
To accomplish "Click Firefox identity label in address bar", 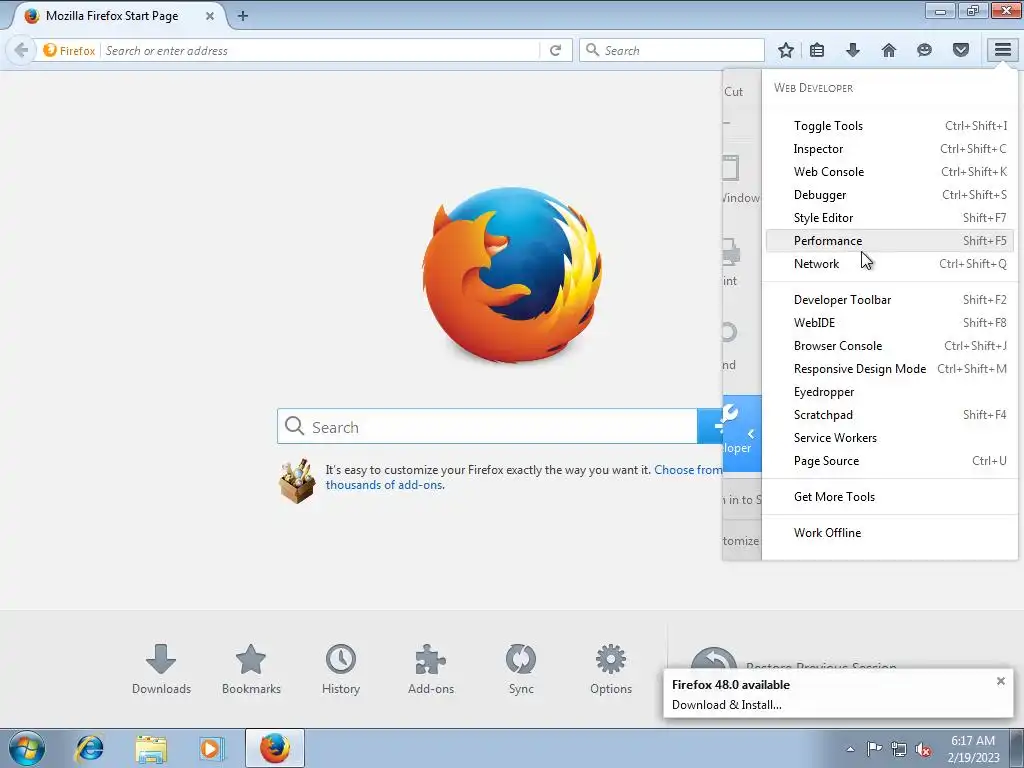I will [x=69, y=50].
